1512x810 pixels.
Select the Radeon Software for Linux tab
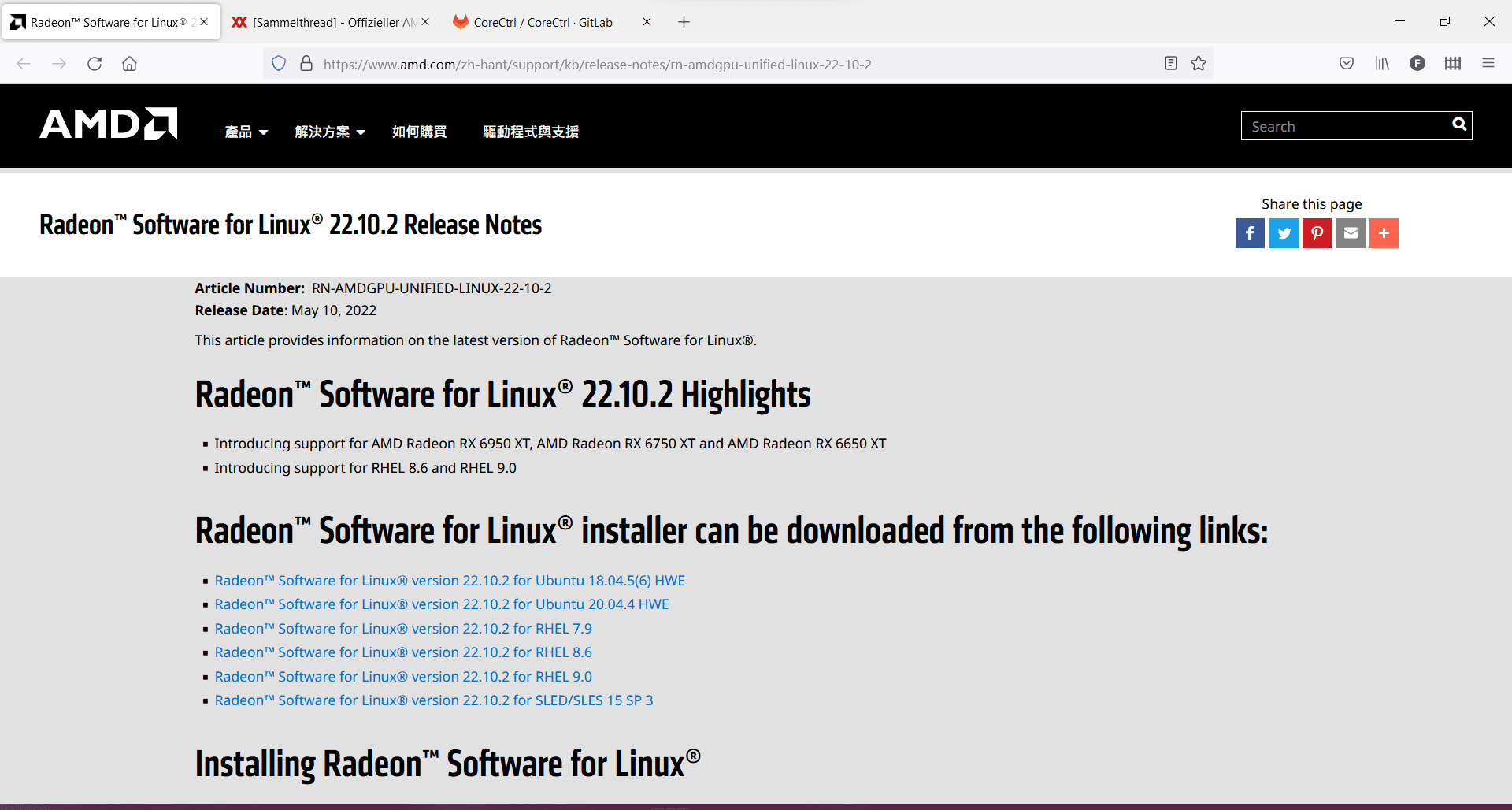pyautogui.click(x=110, y=22)
